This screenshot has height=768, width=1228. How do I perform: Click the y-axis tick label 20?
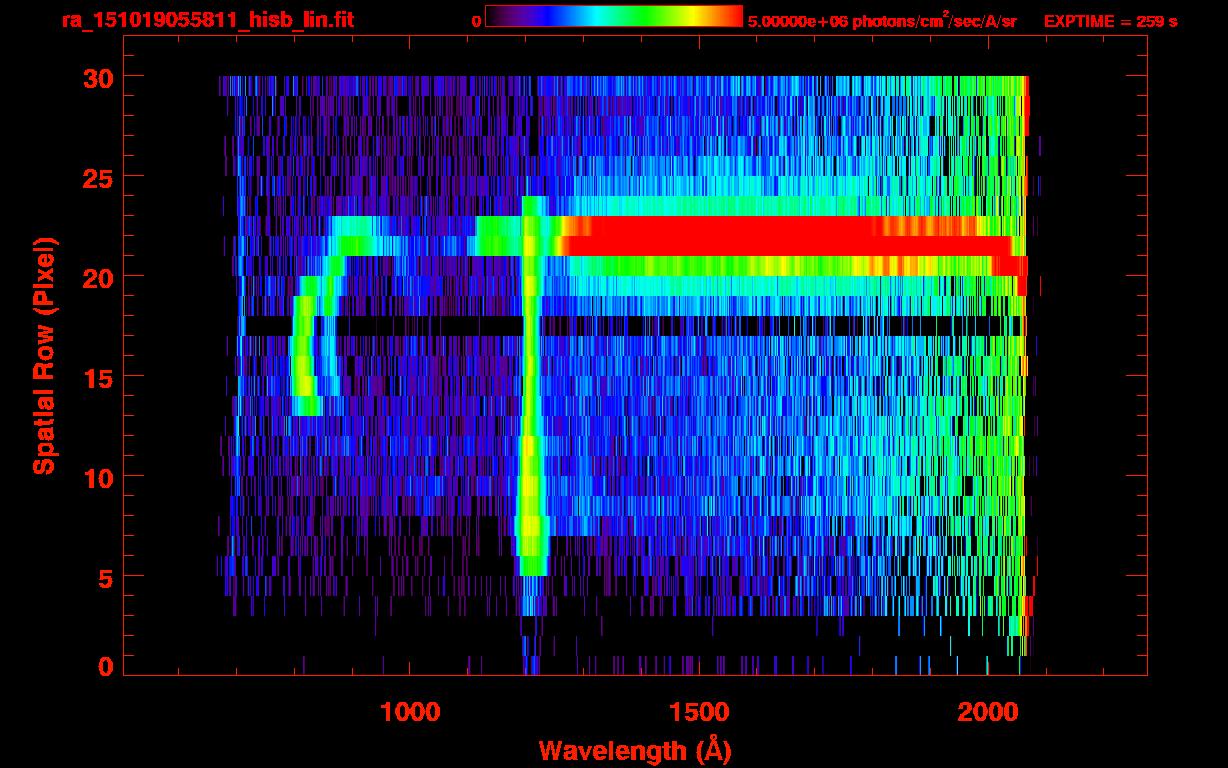coord(97,277)
